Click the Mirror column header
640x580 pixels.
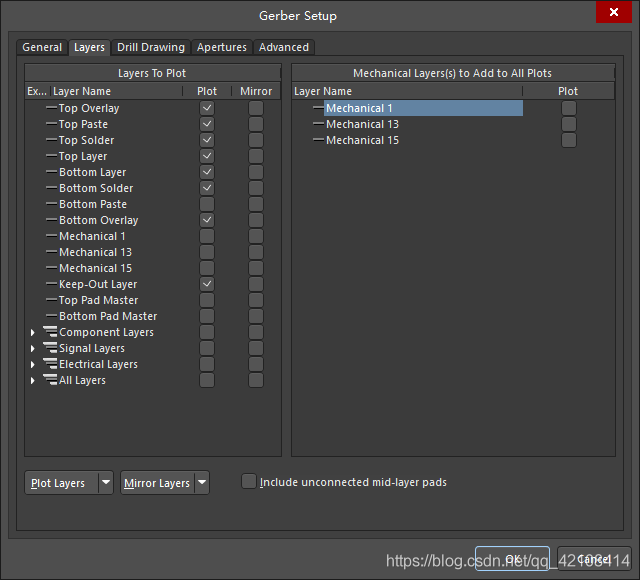point(256,91)
